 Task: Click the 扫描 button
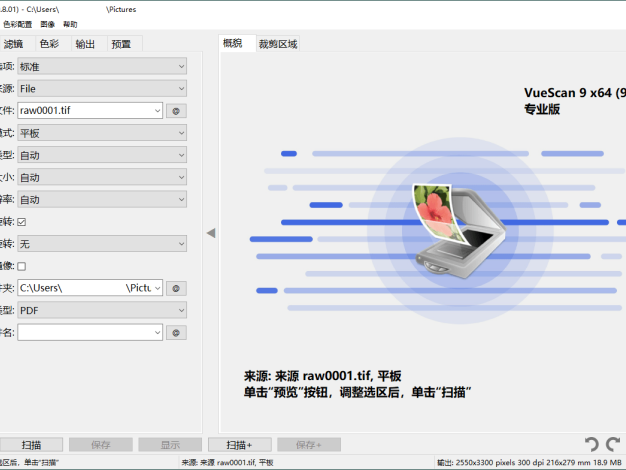coord(31,445)
